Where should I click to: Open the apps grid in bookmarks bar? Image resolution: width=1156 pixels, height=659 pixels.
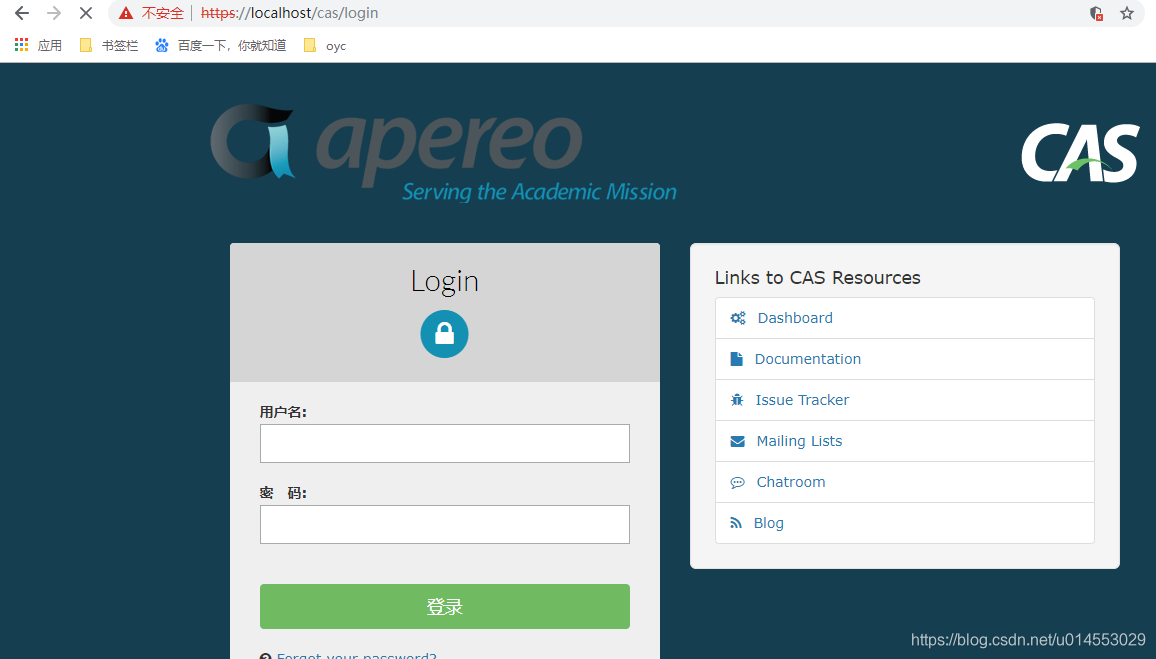[x=21, y=45]
